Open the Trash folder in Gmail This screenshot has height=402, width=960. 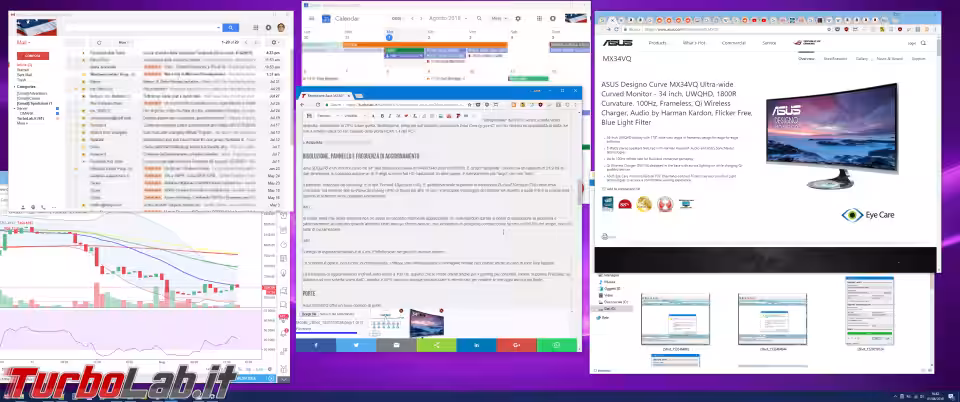click(21, 80)
